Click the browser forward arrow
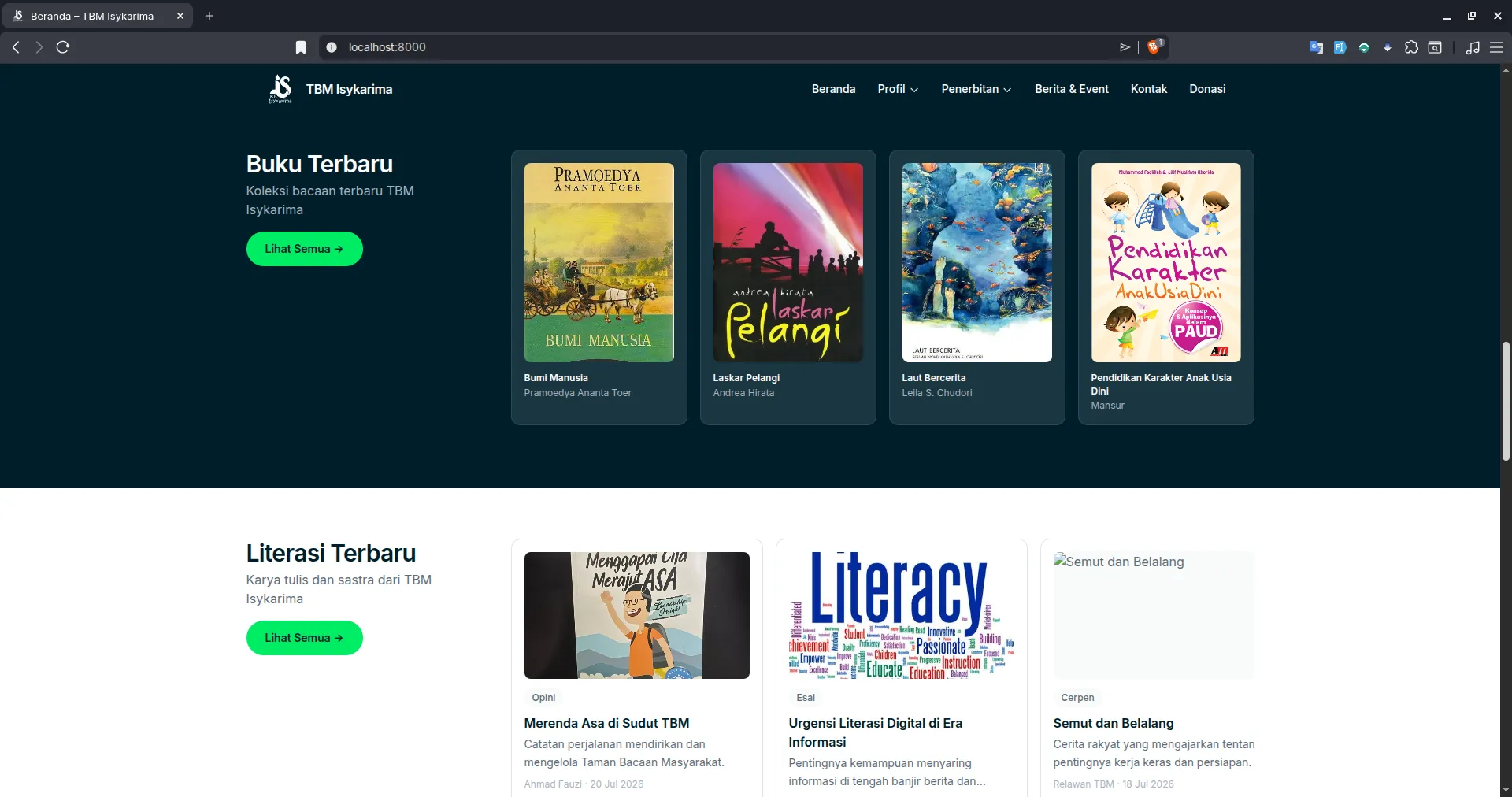This screenshot has height=797, width=1512. 39,47
